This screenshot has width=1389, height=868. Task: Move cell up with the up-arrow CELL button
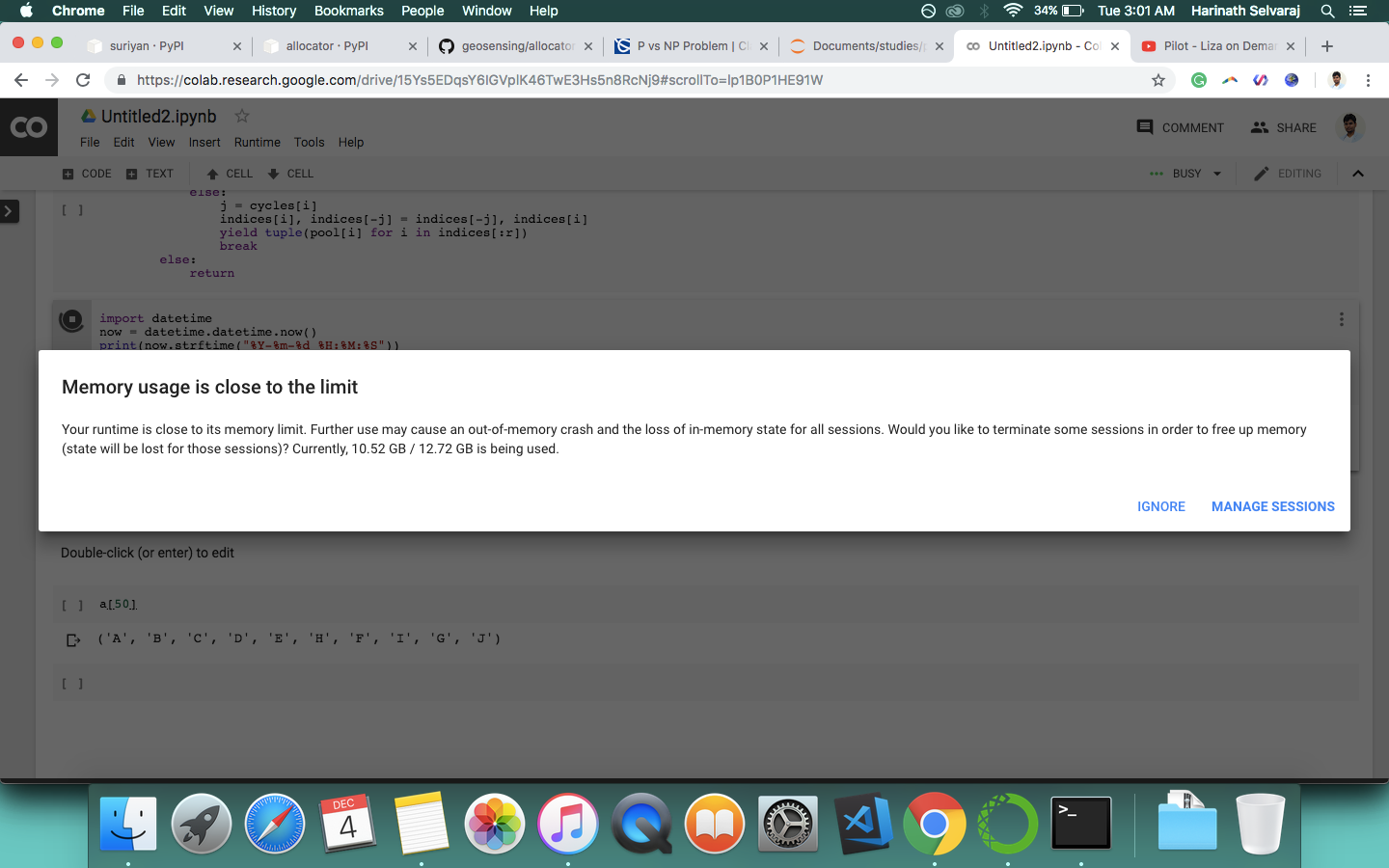[230, 174]
